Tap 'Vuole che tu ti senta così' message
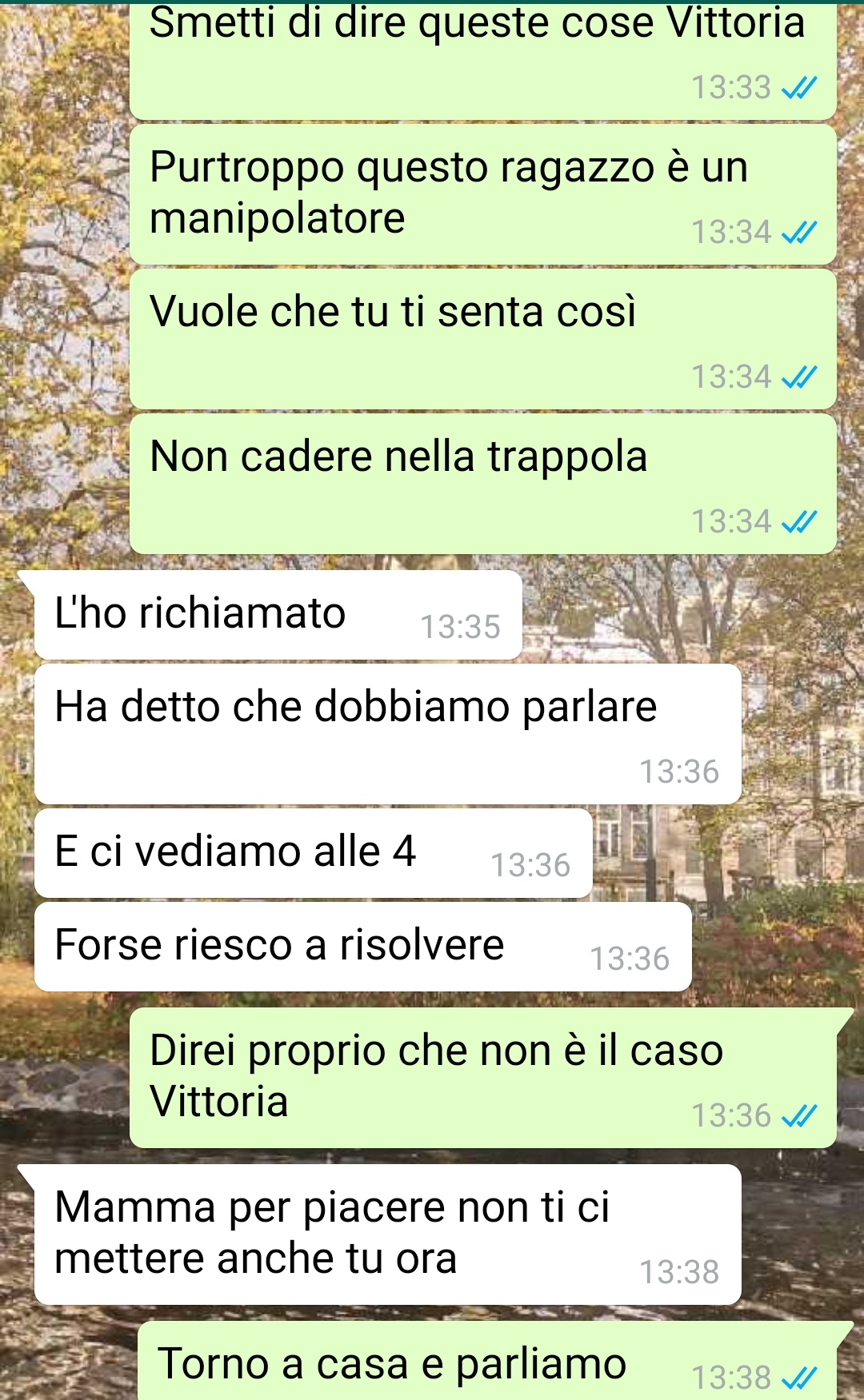864x1400 pixels. click(x=483, y=339)
